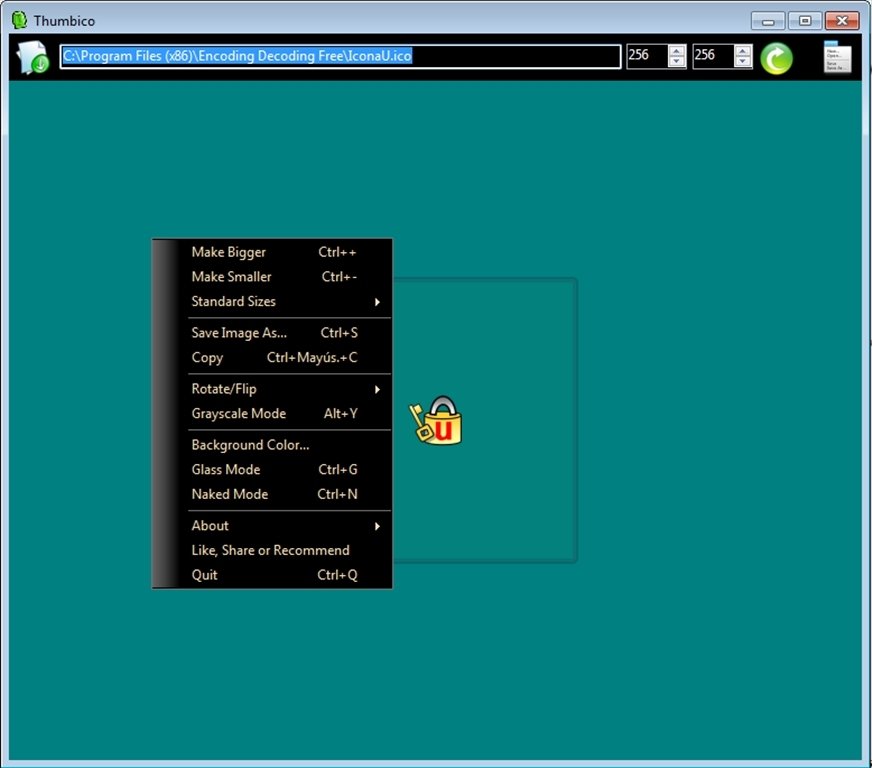
Task: Decrease the first size value with down arrow
Action: [676, 61]
